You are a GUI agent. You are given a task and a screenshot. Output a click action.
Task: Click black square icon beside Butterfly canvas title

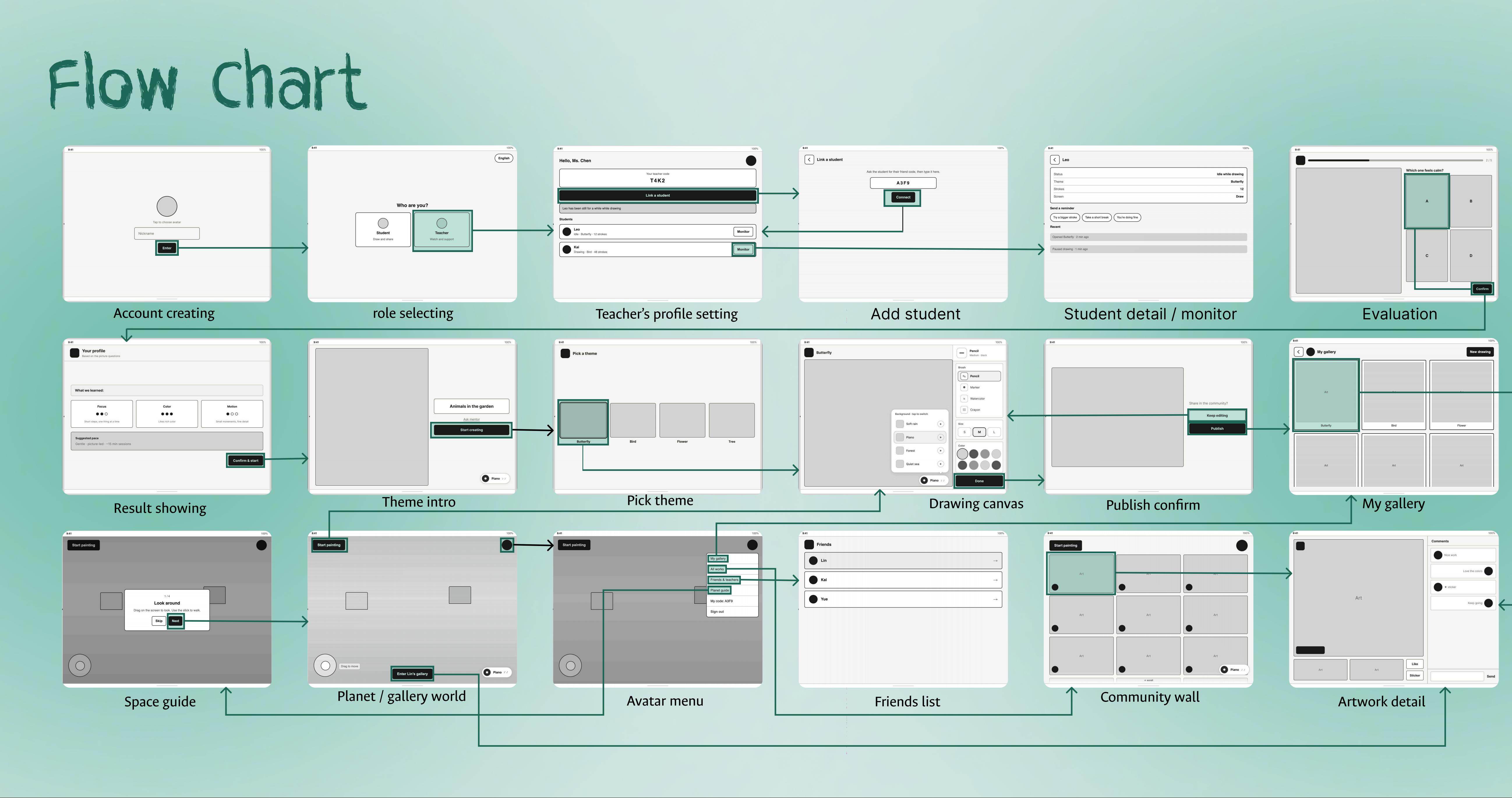[809, 352]
